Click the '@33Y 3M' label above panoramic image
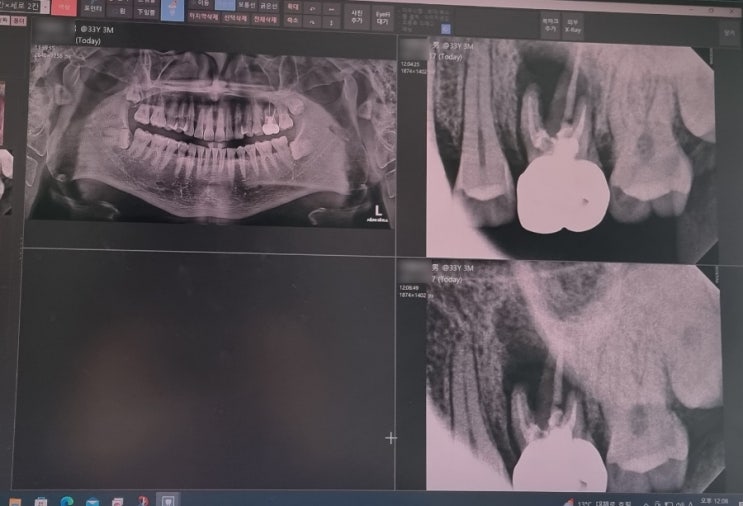The width and height of the screenshot is (743, 506). point(97,29)
